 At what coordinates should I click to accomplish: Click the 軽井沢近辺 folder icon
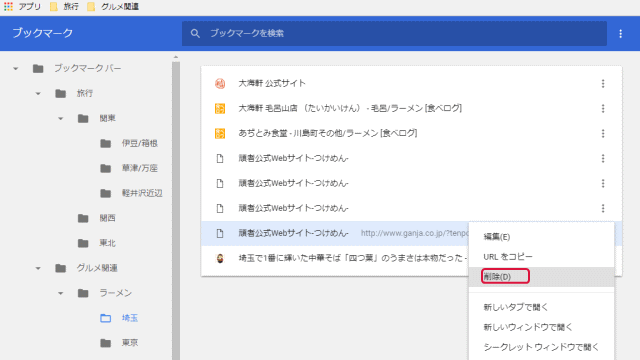coord(106,193)
